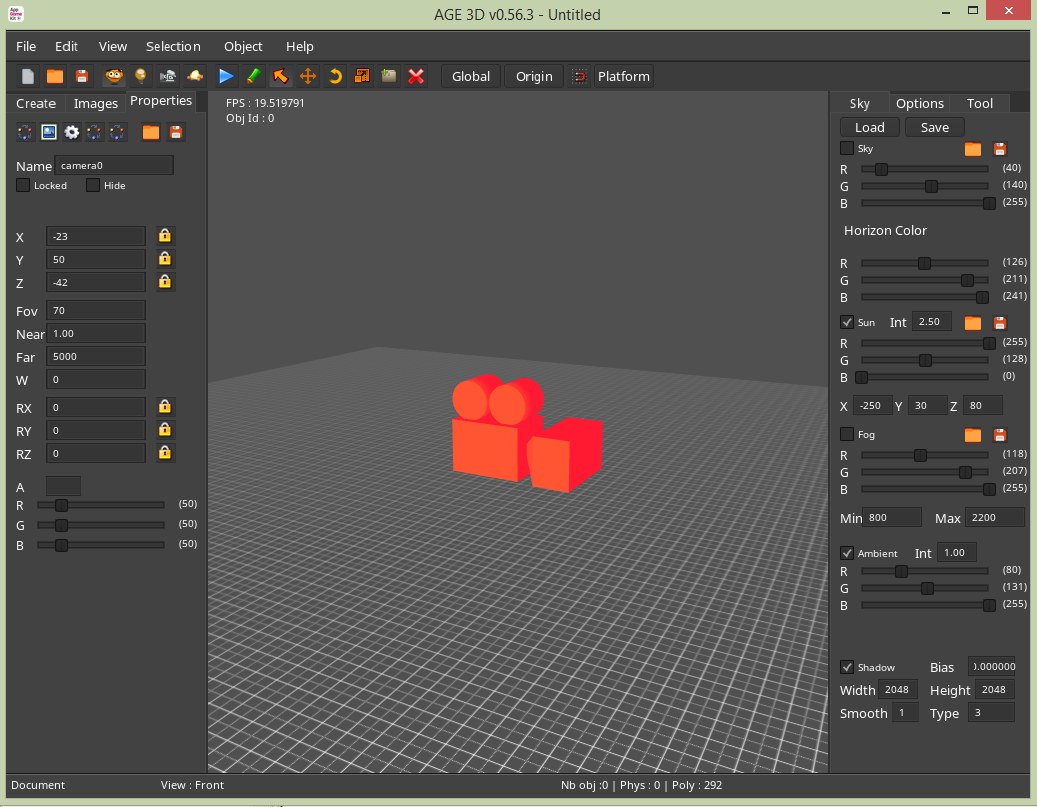Open the image properties icon in Properties tab
Viewport: 1037px width, 807px height.
49,132
